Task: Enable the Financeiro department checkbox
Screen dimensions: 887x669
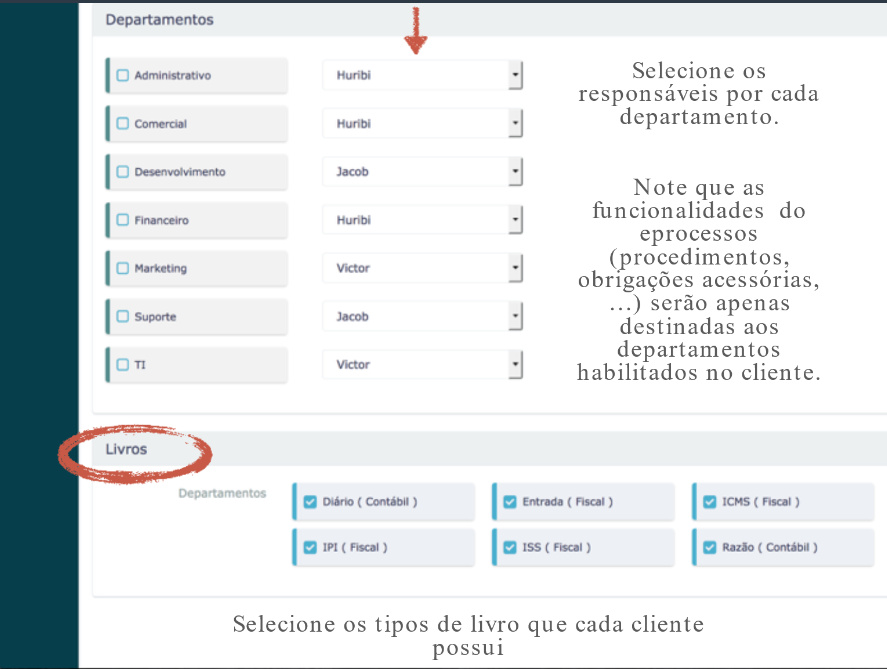Action: click(x=123, y=220)
